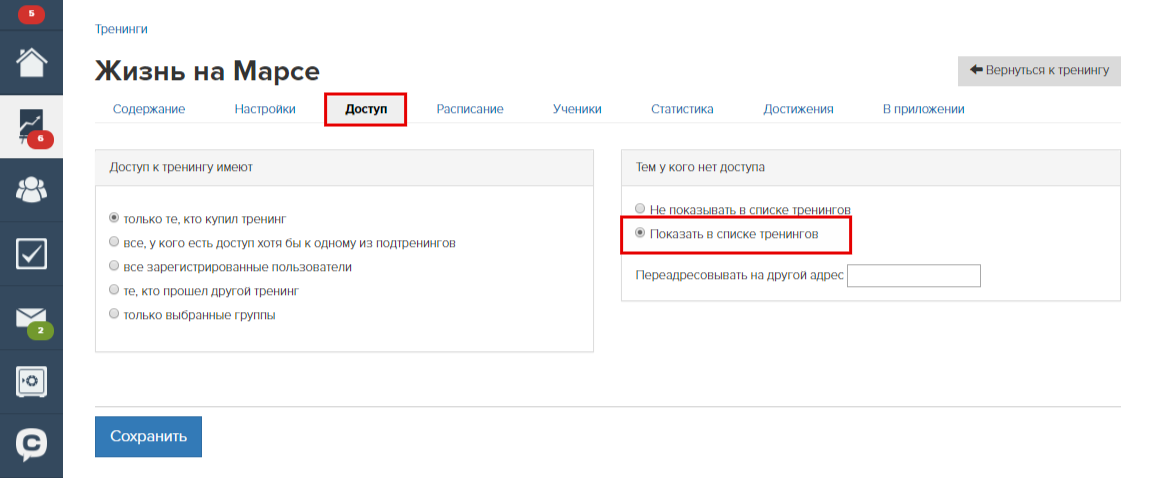
Task: Switch to the Доступ tab
Action: point(366,109)
